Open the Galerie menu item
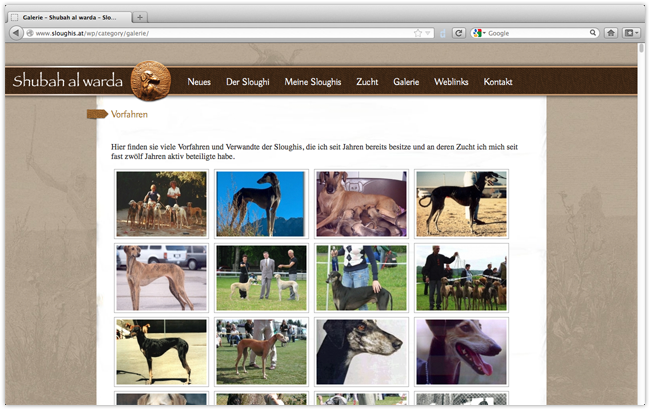 click(406, 82)
